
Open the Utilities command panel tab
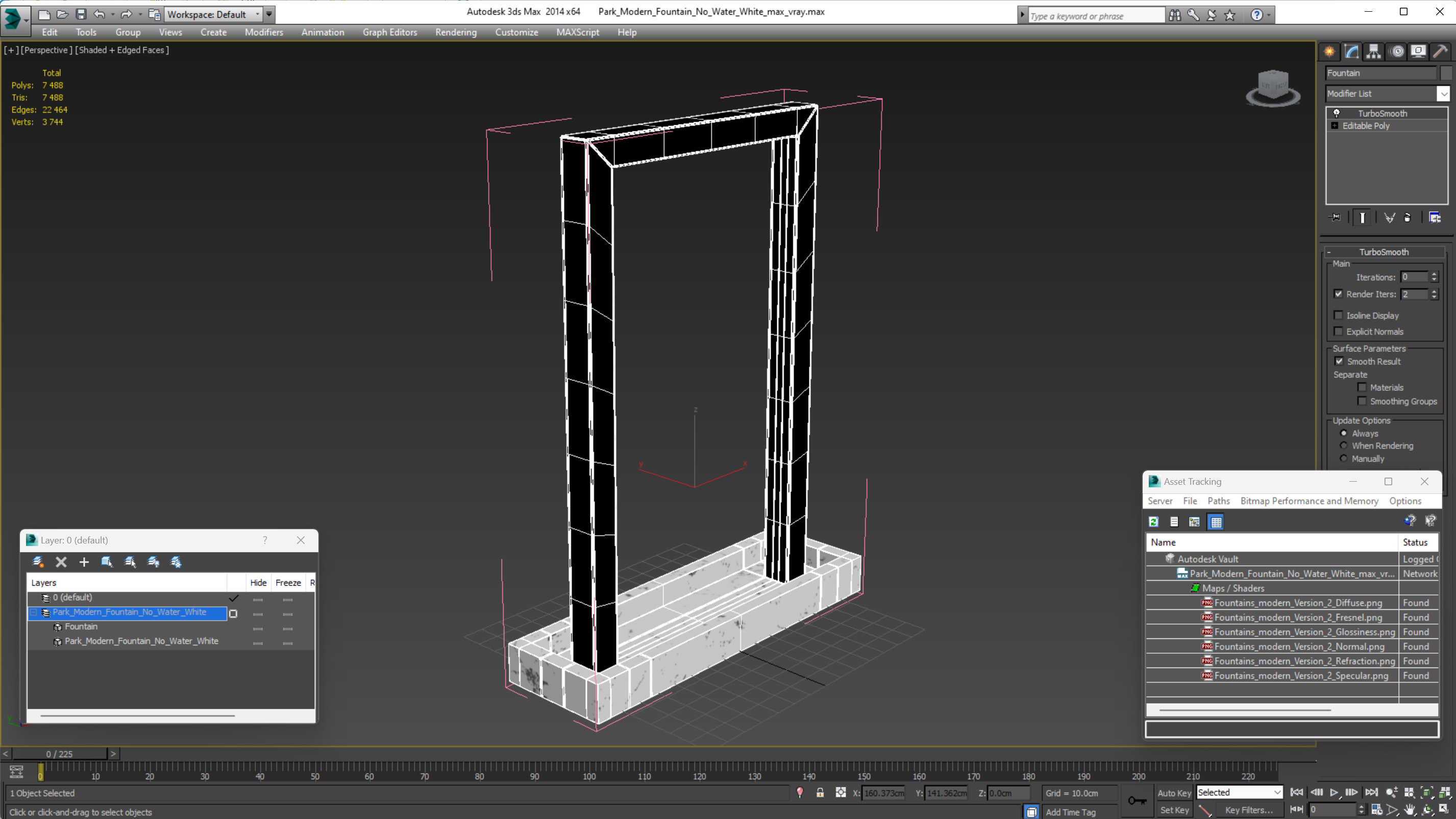pos(1440,52)
